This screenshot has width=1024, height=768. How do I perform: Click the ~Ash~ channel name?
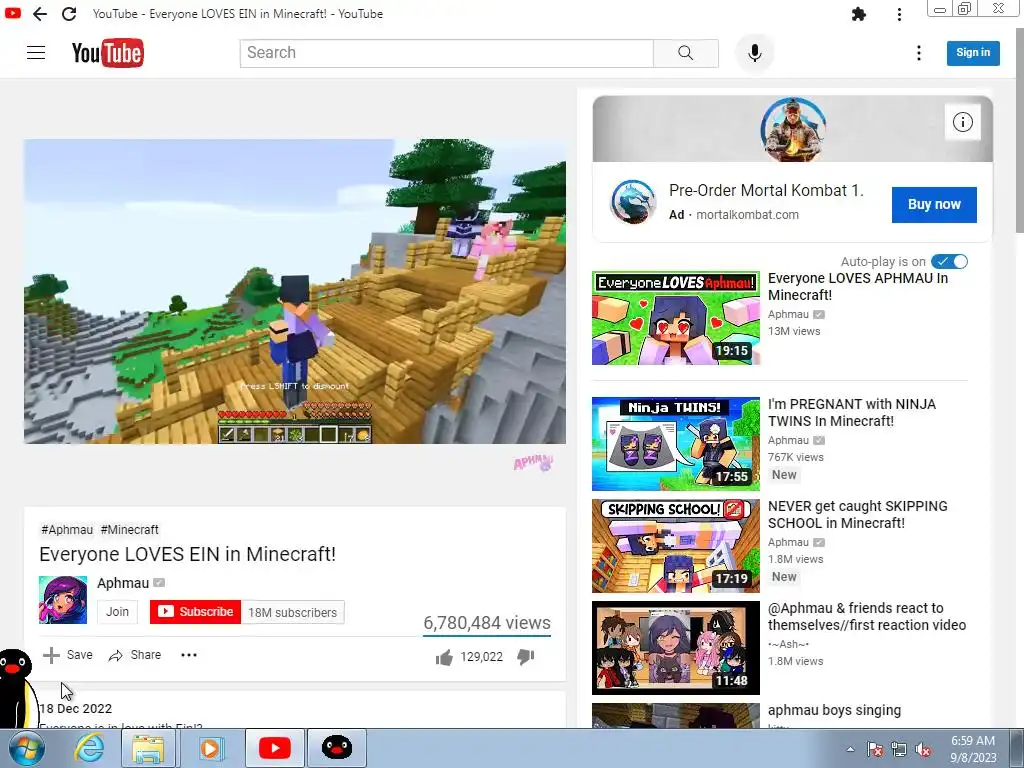point(788,644)
